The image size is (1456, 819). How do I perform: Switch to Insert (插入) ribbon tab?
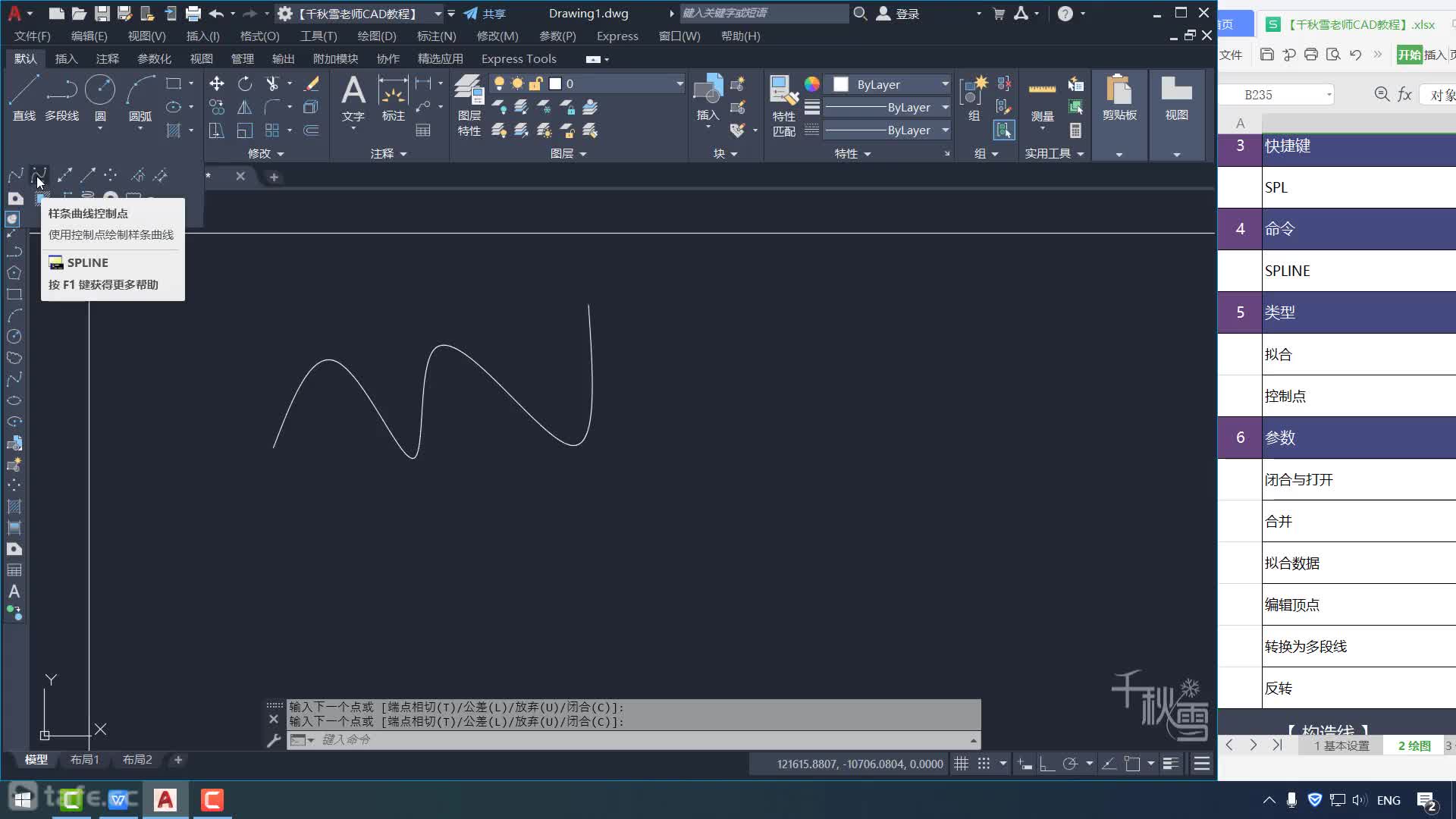pos(66,58)
